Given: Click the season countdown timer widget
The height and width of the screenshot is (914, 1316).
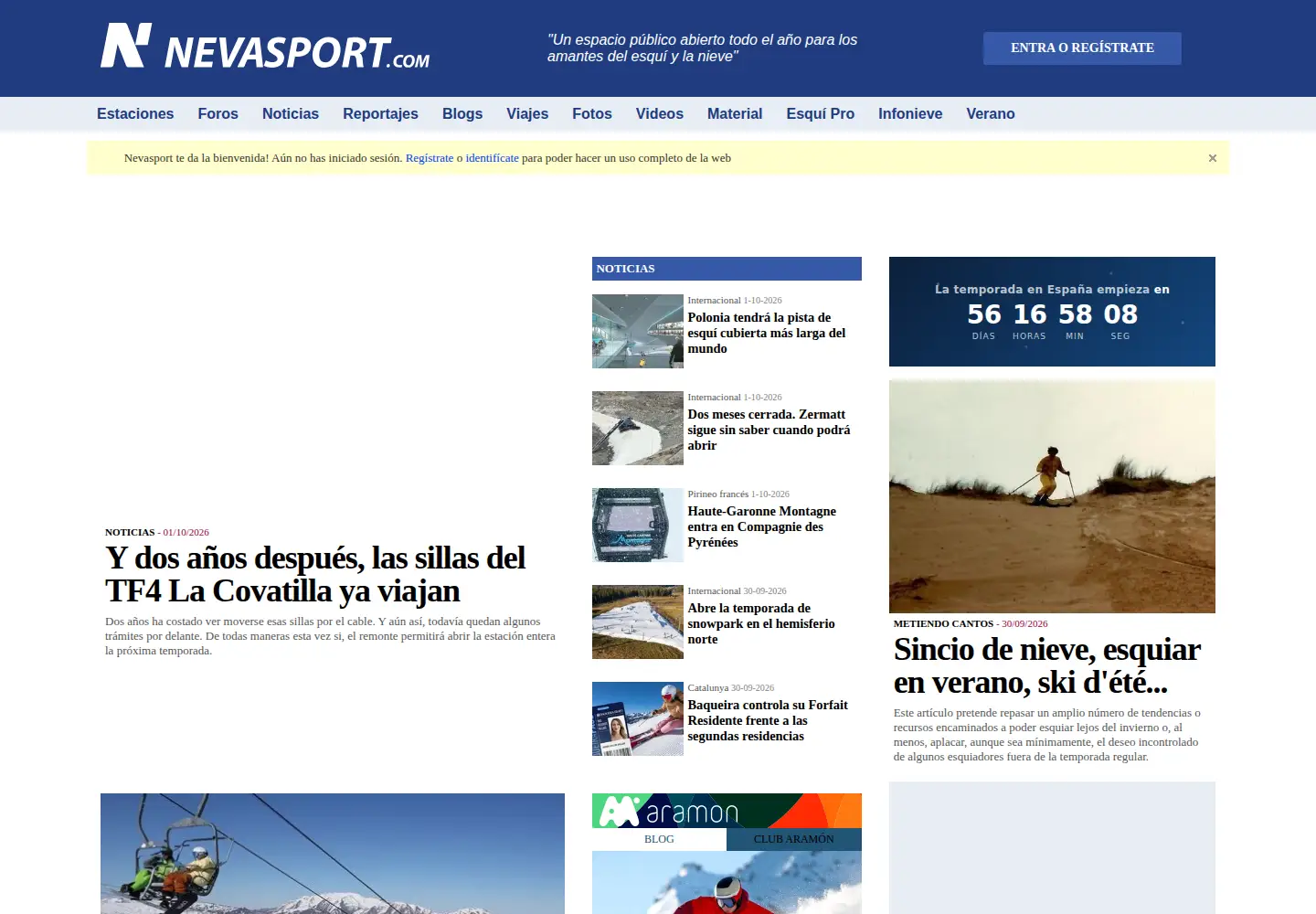Looking at the screenshot, I should click(x=1052, y=312).
